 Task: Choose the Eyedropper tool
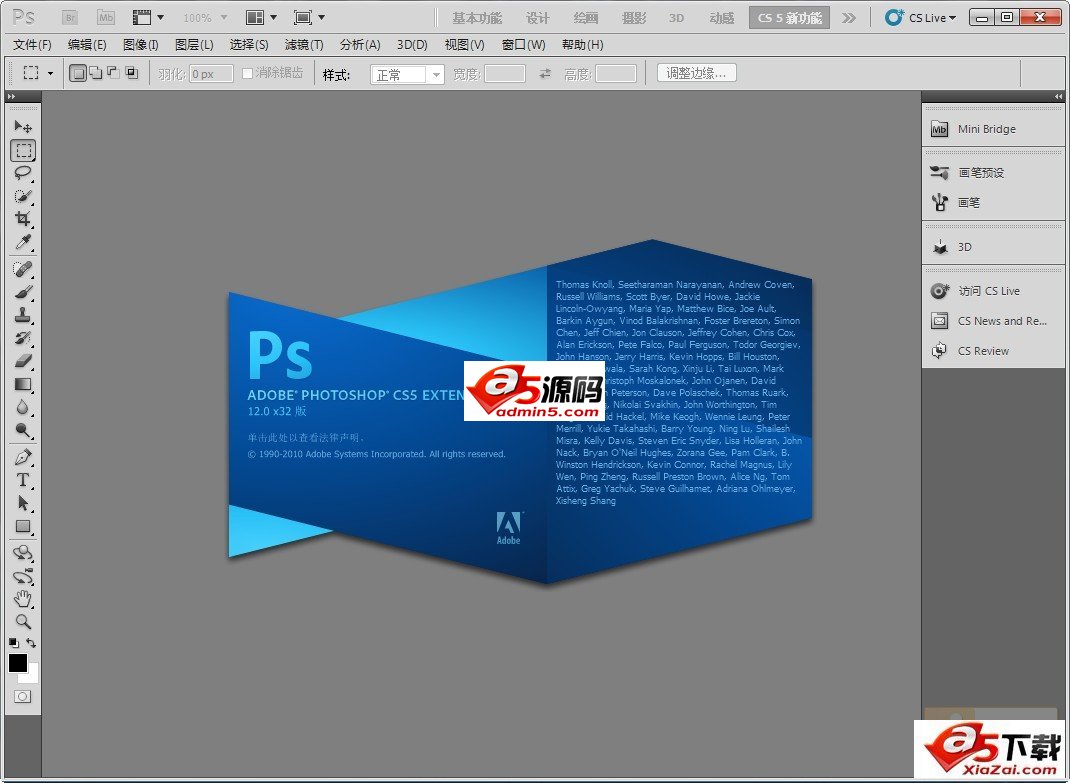(x=23, y=243)
